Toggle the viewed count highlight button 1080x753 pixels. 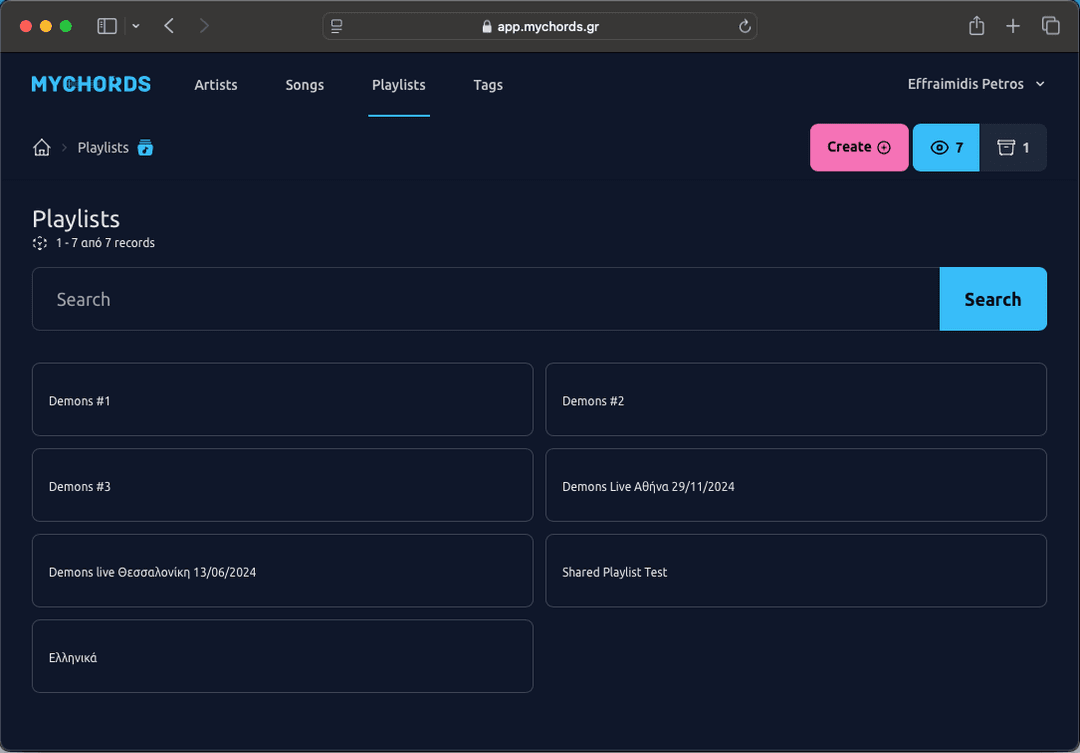[945, 147]
